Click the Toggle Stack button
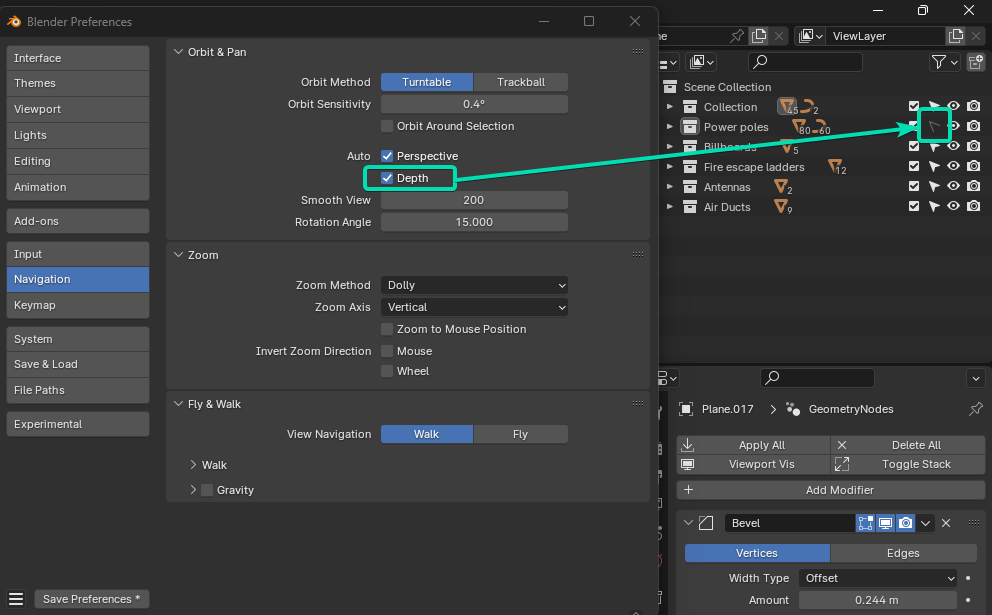This screenshot has width=992, height=615. coord(908,464)
